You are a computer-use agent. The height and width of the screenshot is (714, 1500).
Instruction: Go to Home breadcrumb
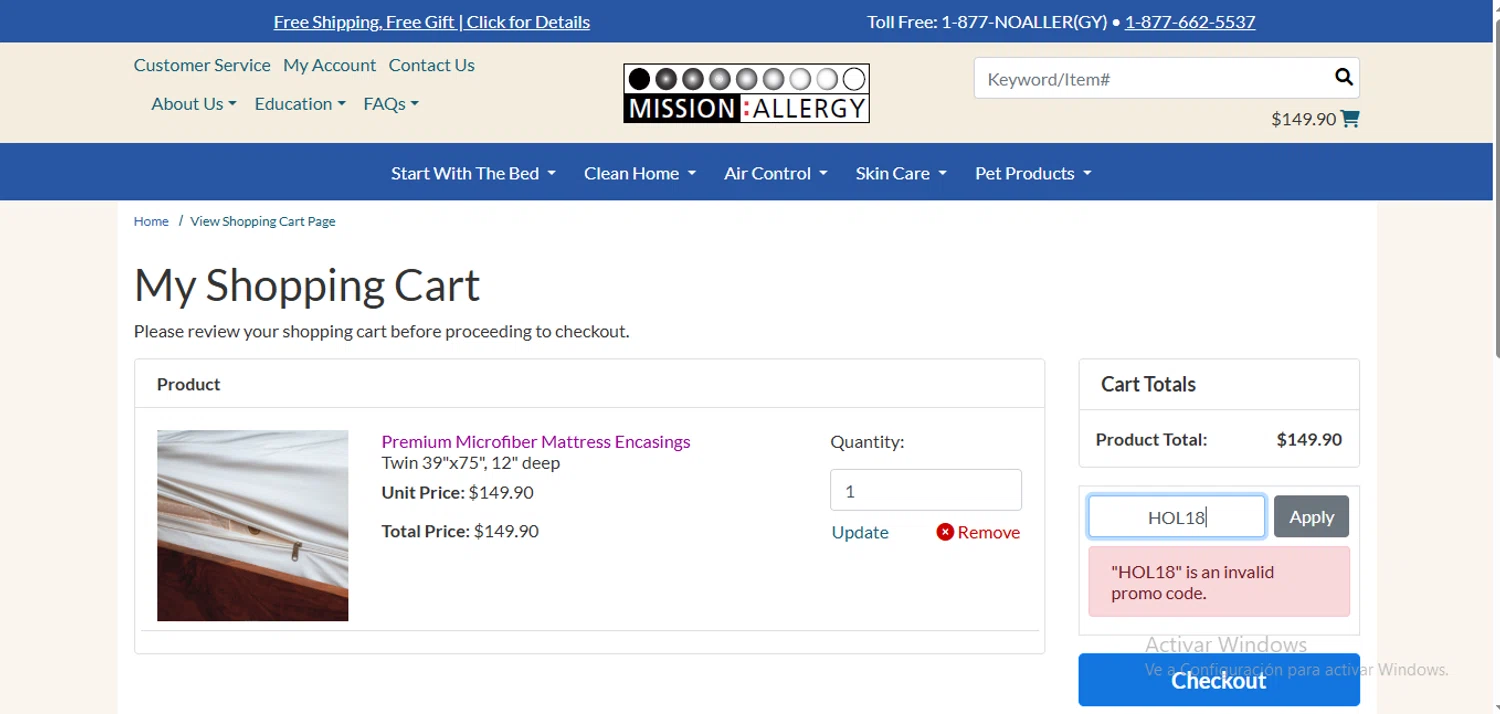click(151, 221)
